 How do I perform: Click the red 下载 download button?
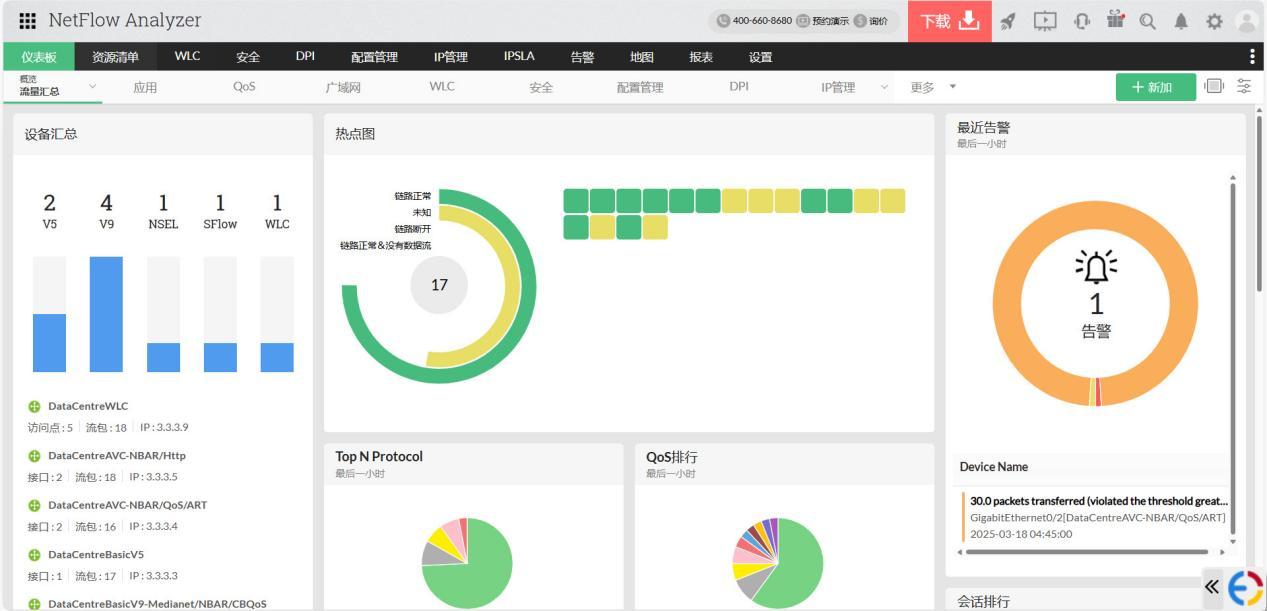tap(949, 21)
